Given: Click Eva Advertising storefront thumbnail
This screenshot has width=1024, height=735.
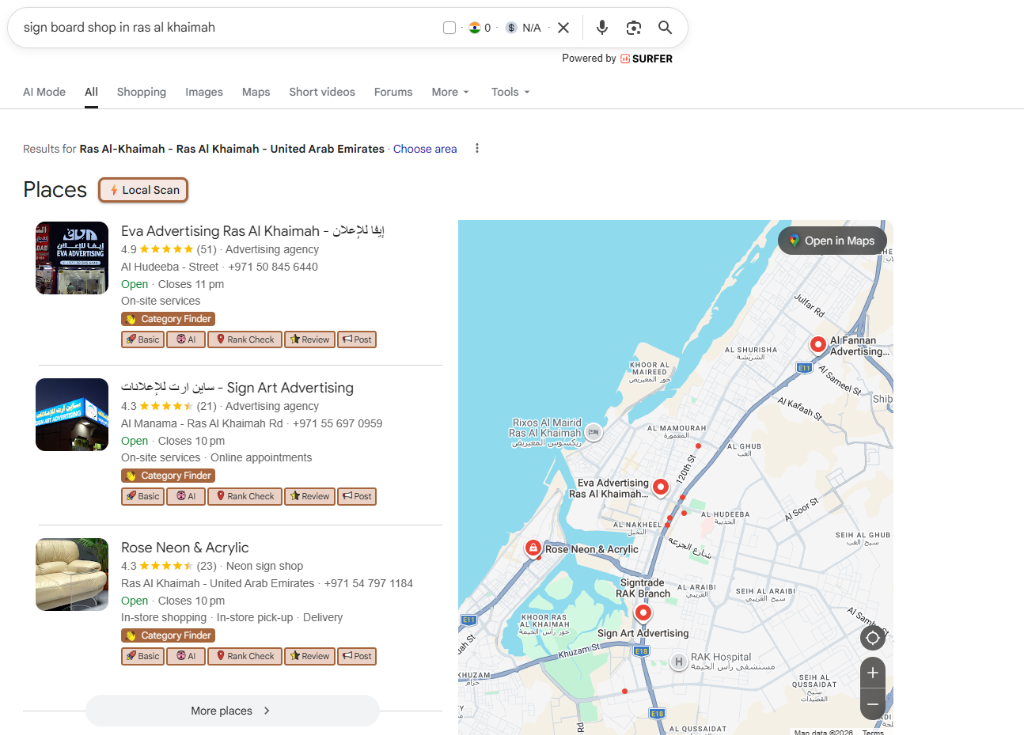Looking at the screenshot, I should (72, 258).
